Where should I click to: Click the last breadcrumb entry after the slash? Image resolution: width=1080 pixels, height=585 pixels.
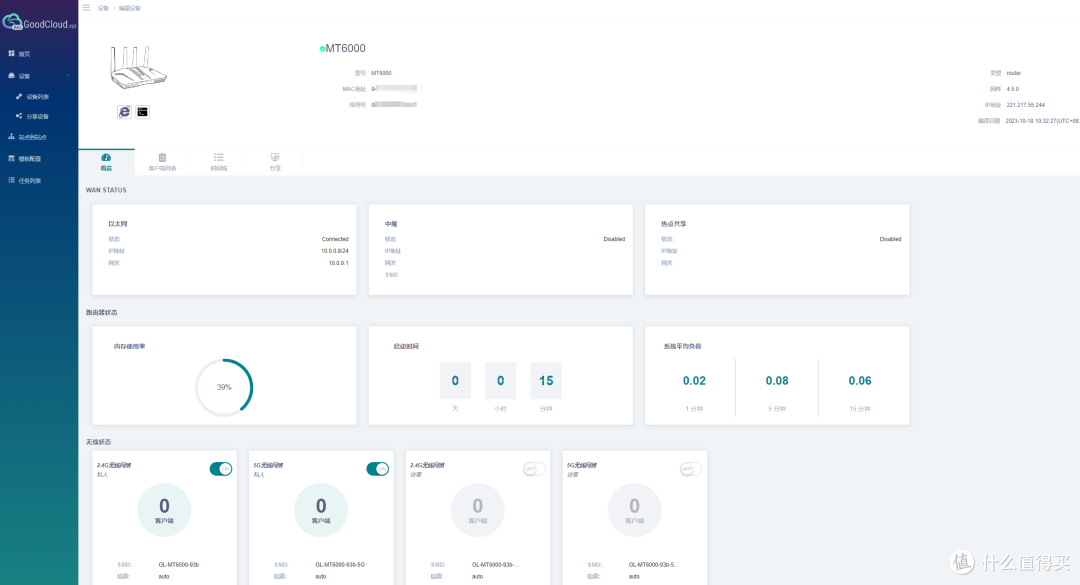click(x=129, y=8)
